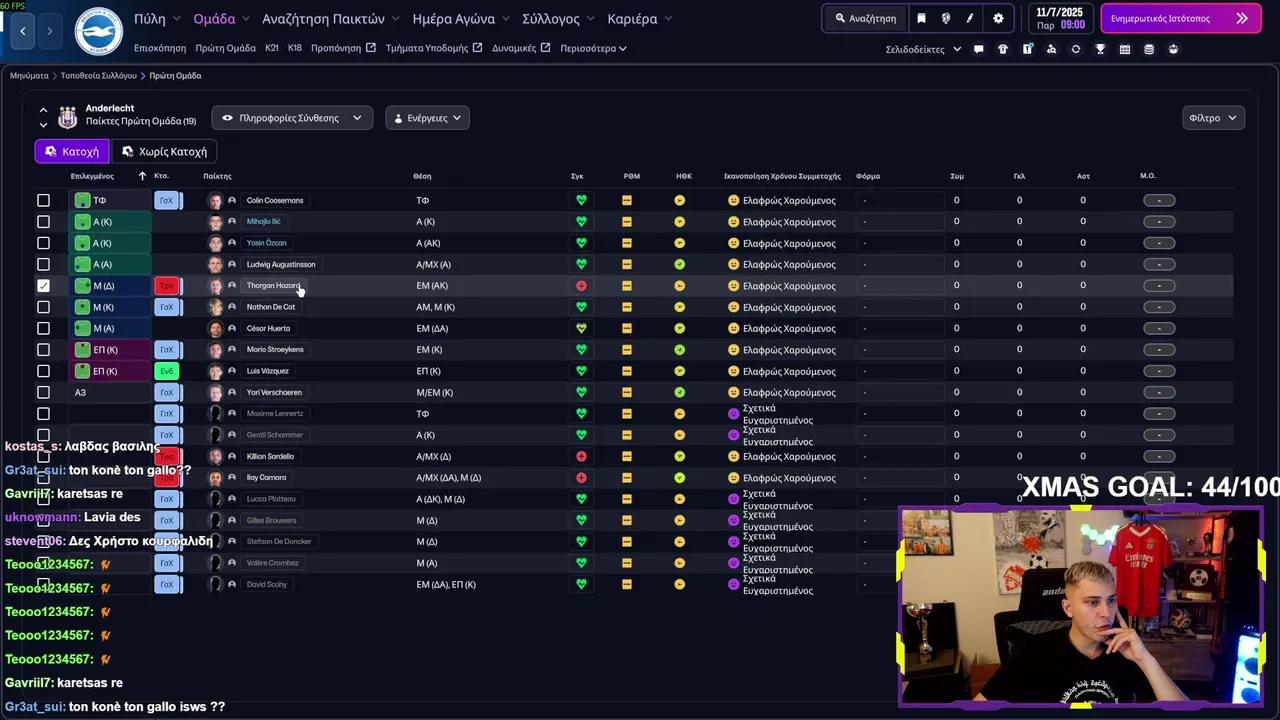Open the ΤΦ position dropdown for Colin Coosemans
The width and height of the screenshot is (1280, 720).
(x=110, y=200)
